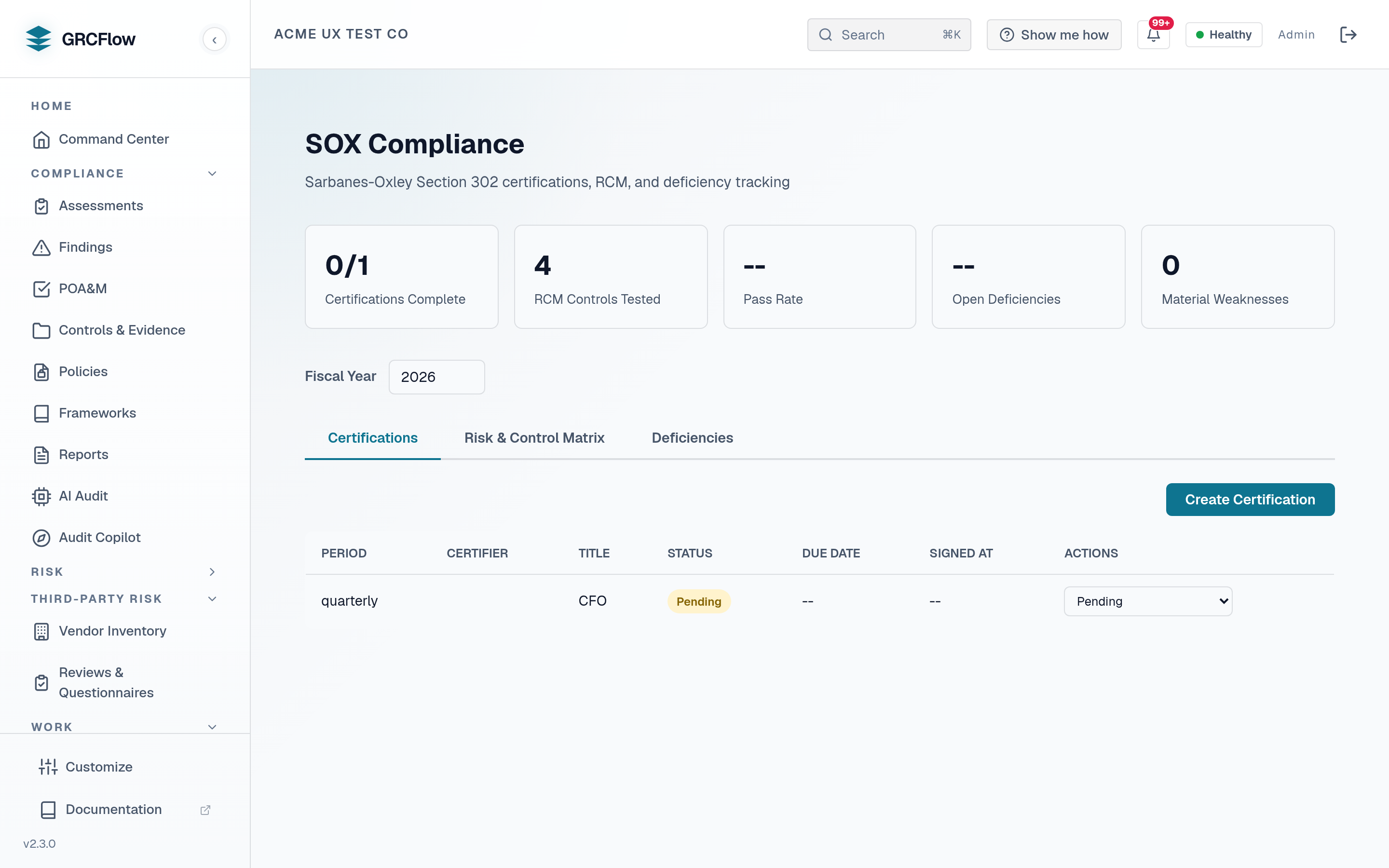This screenshot has width=1389, height=868.
Task: Click the PERIOD column header
Action: [344, 554]
